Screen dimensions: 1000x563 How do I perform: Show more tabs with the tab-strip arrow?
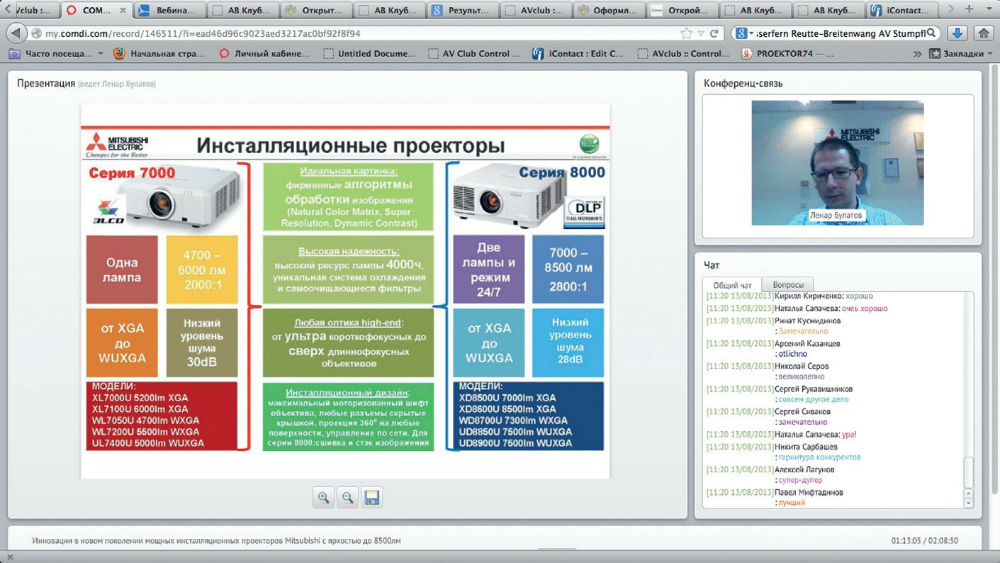(x=951, y=9)
